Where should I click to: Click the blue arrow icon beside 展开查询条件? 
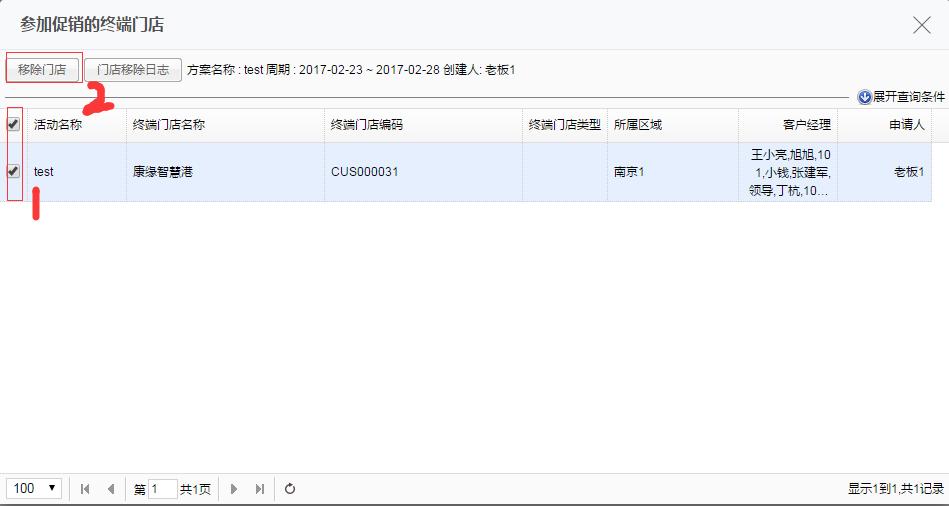tap(864, 97)
